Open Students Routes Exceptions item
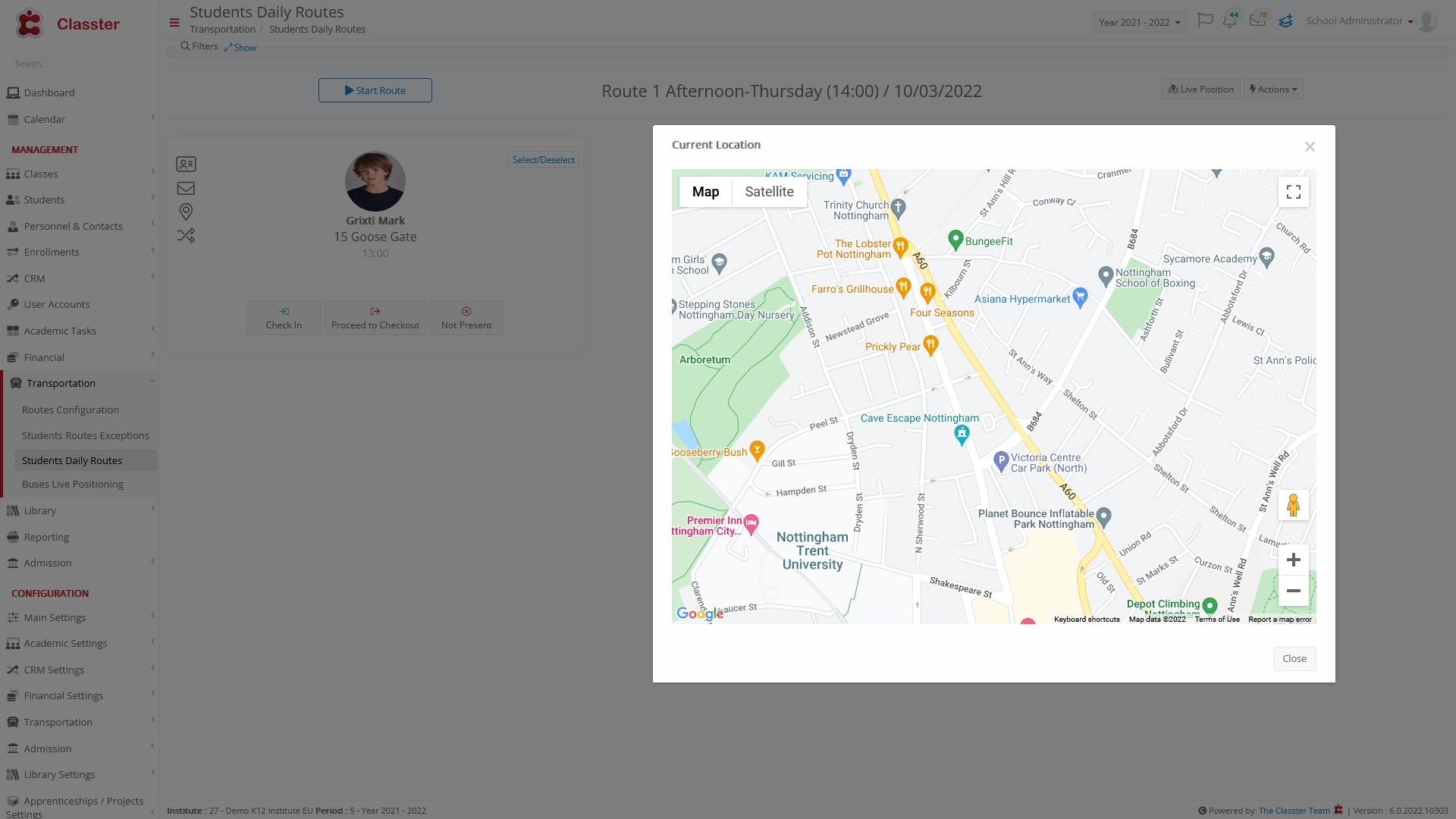Screen dimensions: 1456x819 [x=85, y=435]
